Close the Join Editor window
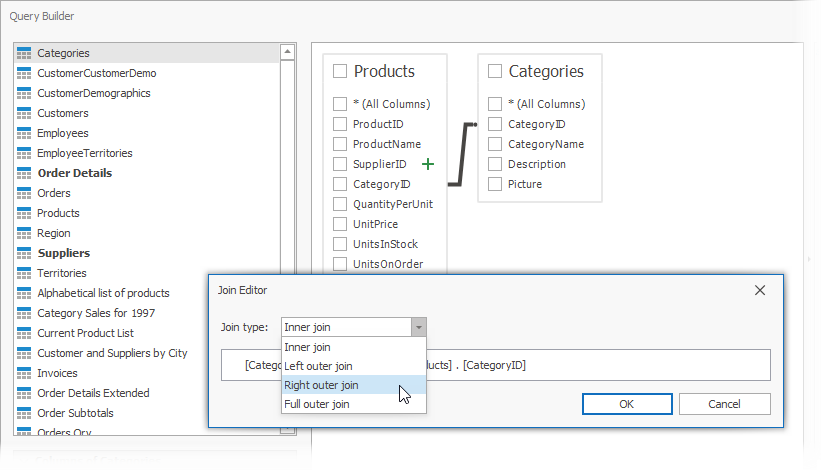822x471 pixels. coord(759,290)
